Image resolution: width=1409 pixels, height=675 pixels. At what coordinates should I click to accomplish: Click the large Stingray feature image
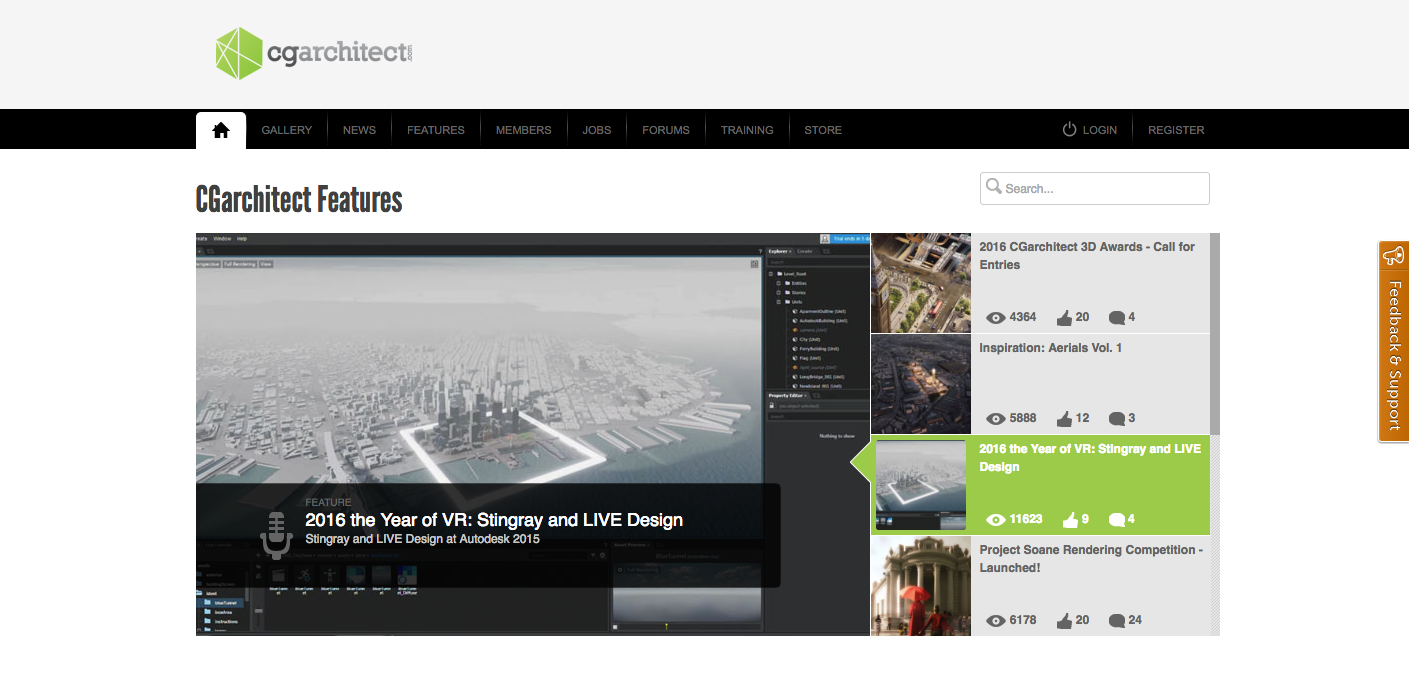532,434
